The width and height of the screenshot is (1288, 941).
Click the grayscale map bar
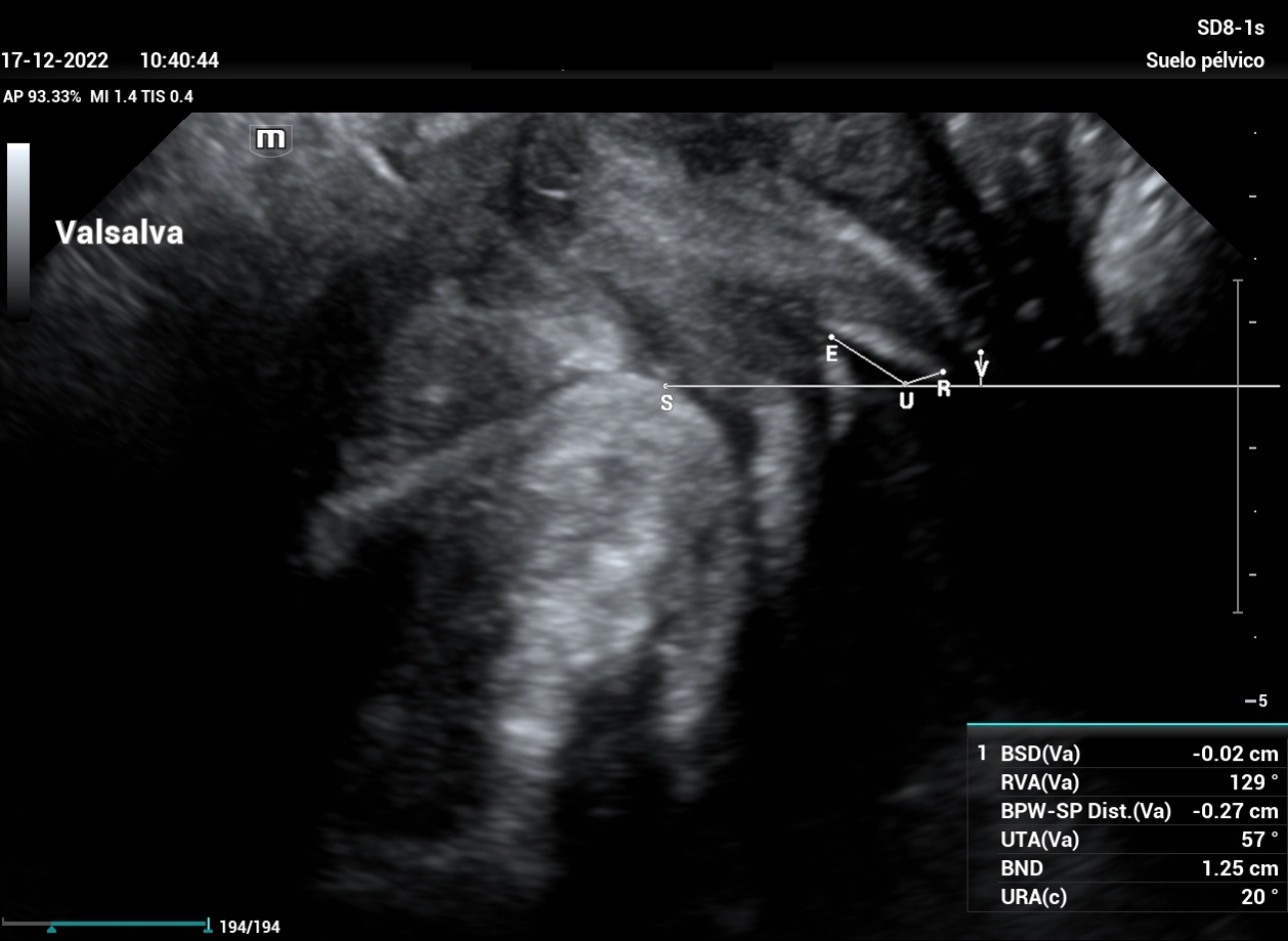(x=18, y=230)
